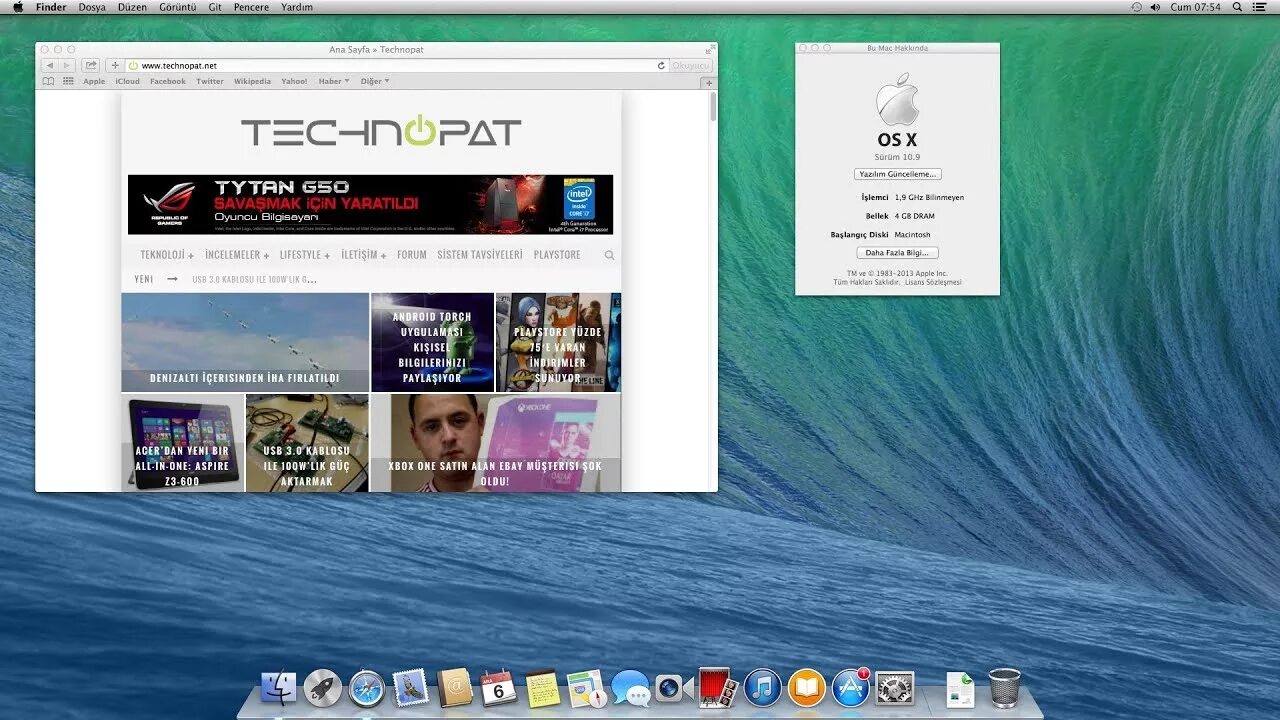Viewport: 1280px width, 720px height.
Task: Open ASUS Tytan G50 banner ad
Action: [x=370, y=205]
